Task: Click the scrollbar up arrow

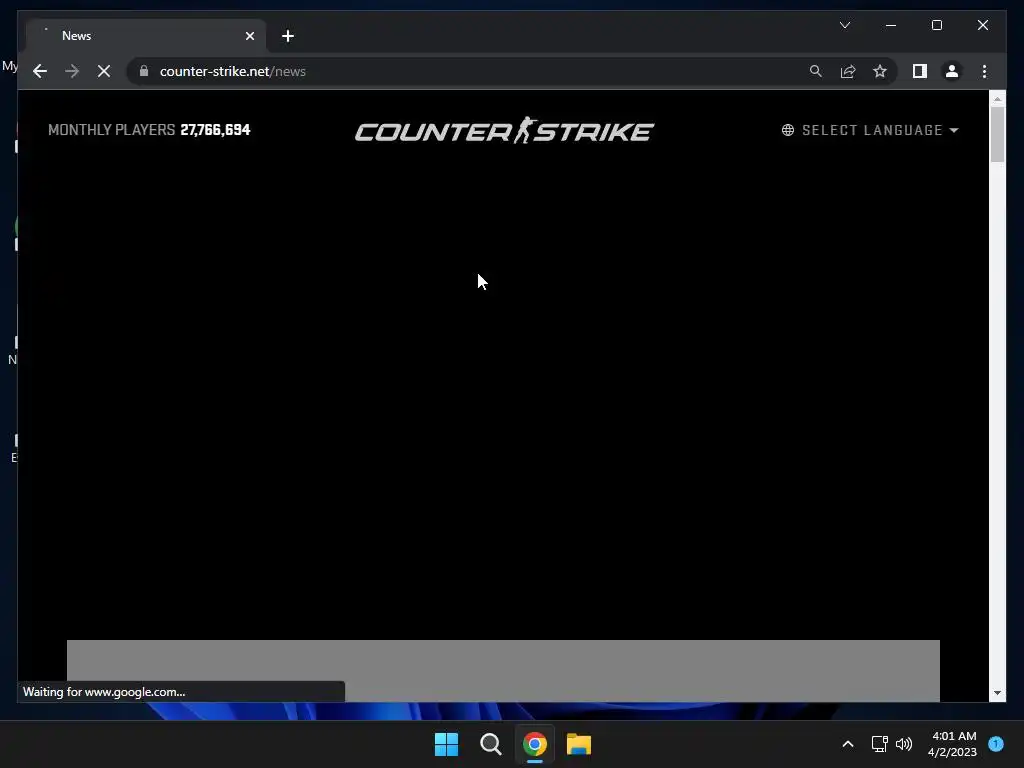Action: pyautogui.click(x=997, y=99)
